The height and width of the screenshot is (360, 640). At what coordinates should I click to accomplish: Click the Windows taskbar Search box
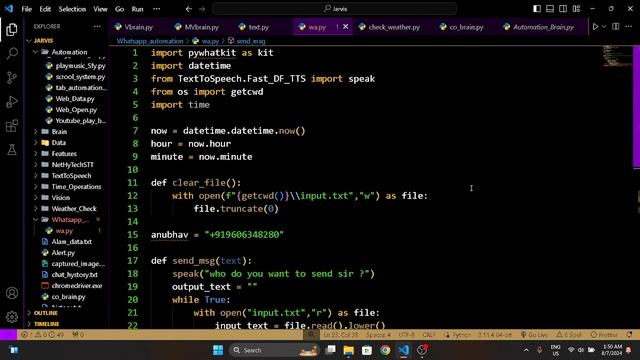pyautogui.click(x=274, y=350)
